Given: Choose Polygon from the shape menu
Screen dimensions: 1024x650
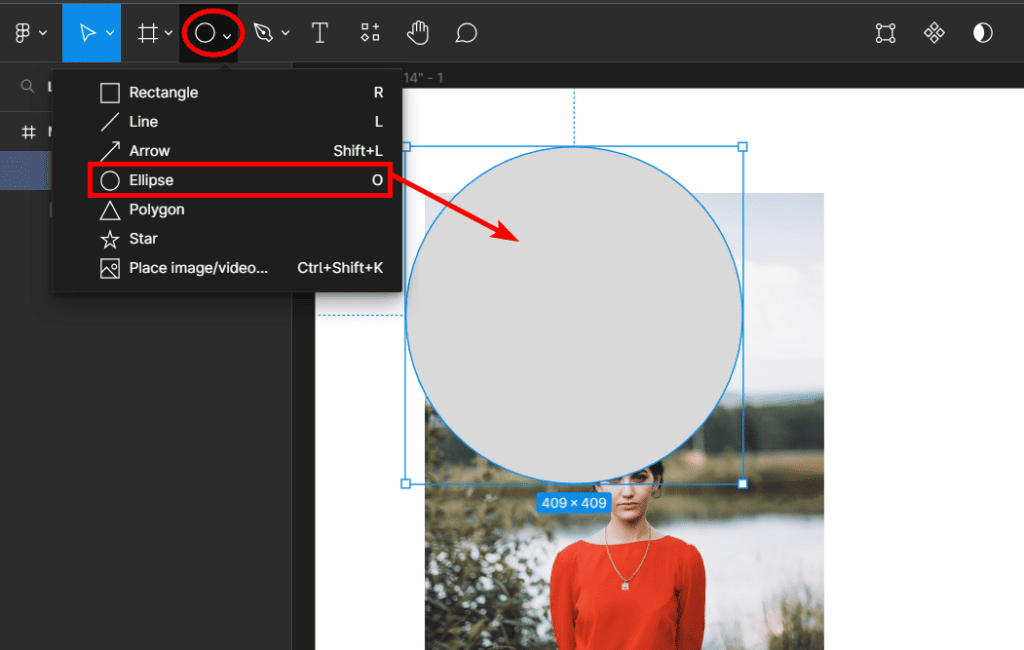Looking at the screenshot, I should pos(156,210).
